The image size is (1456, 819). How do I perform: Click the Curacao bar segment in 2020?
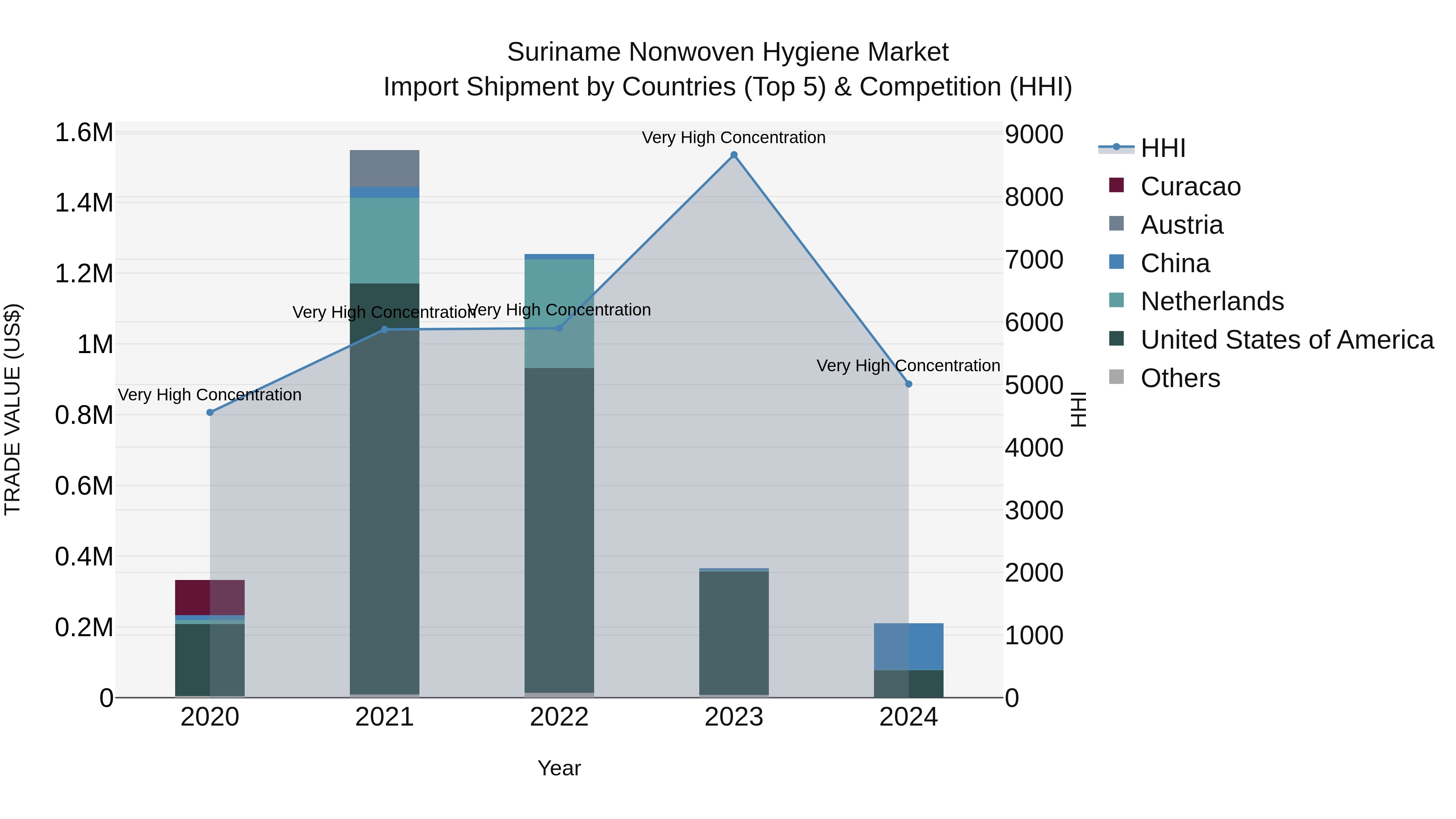210,597
